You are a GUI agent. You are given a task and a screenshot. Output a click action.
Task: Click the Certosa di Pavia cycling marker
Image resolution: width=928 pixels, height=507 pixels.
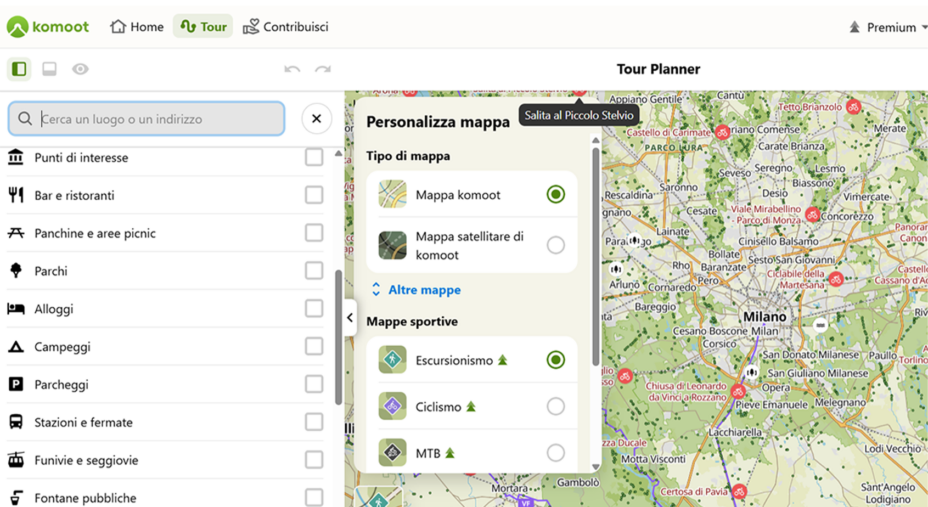point(739,491)
